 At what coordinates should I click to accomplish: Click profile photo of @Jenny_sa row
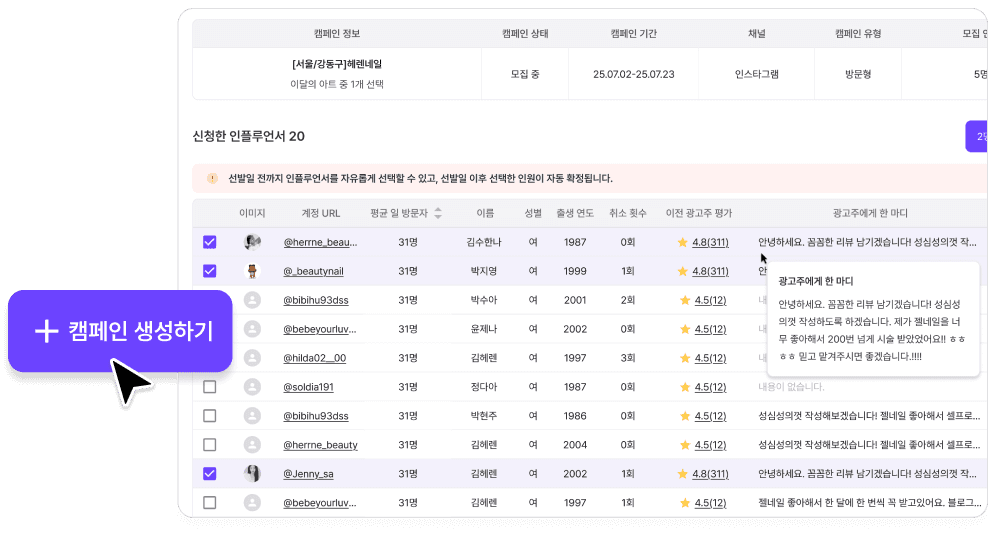pos(252,473)
